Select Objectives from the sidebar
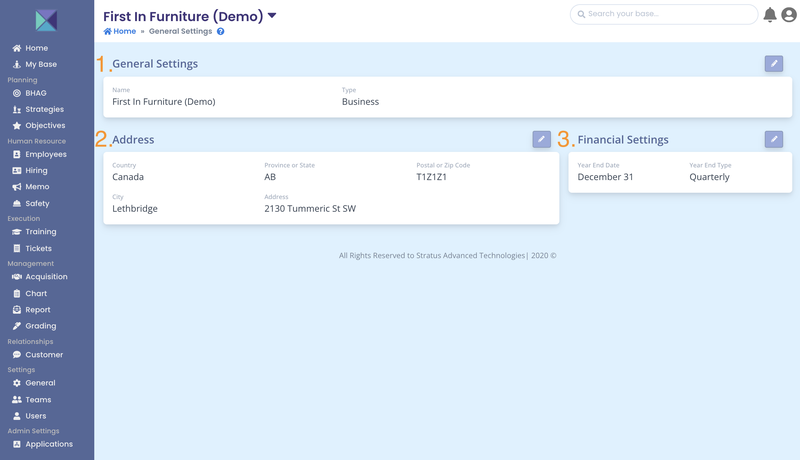The width and height of the screenshot is (800, 460). tap(45, 126)
